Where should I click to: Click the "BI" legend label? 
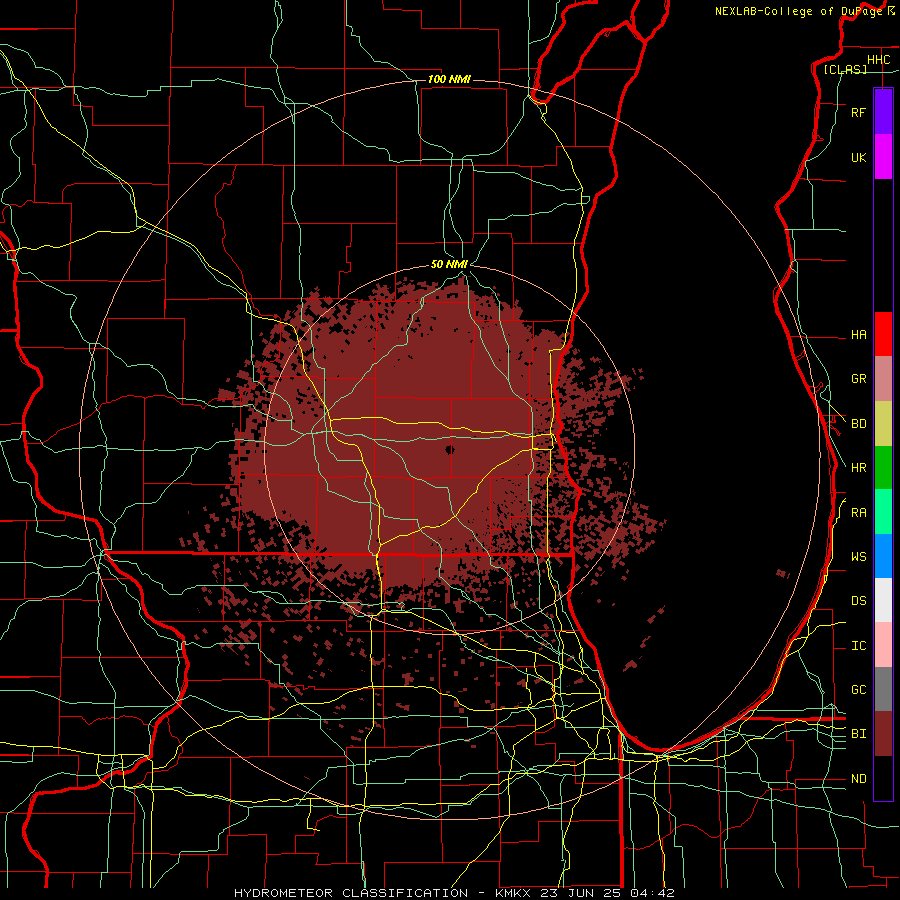(x=858, y=734)
